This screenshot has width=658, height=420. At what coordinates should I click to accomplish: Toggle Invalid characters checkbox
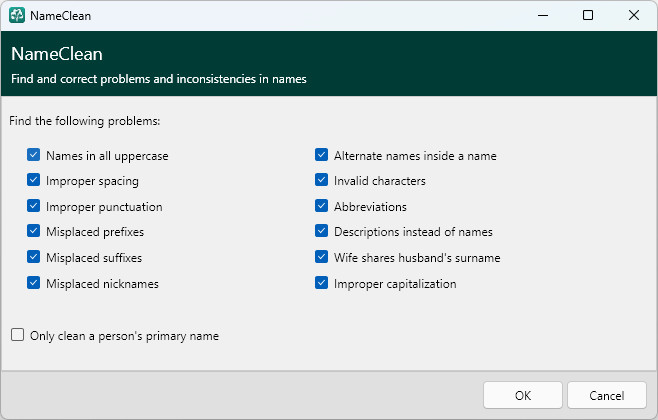321,180
